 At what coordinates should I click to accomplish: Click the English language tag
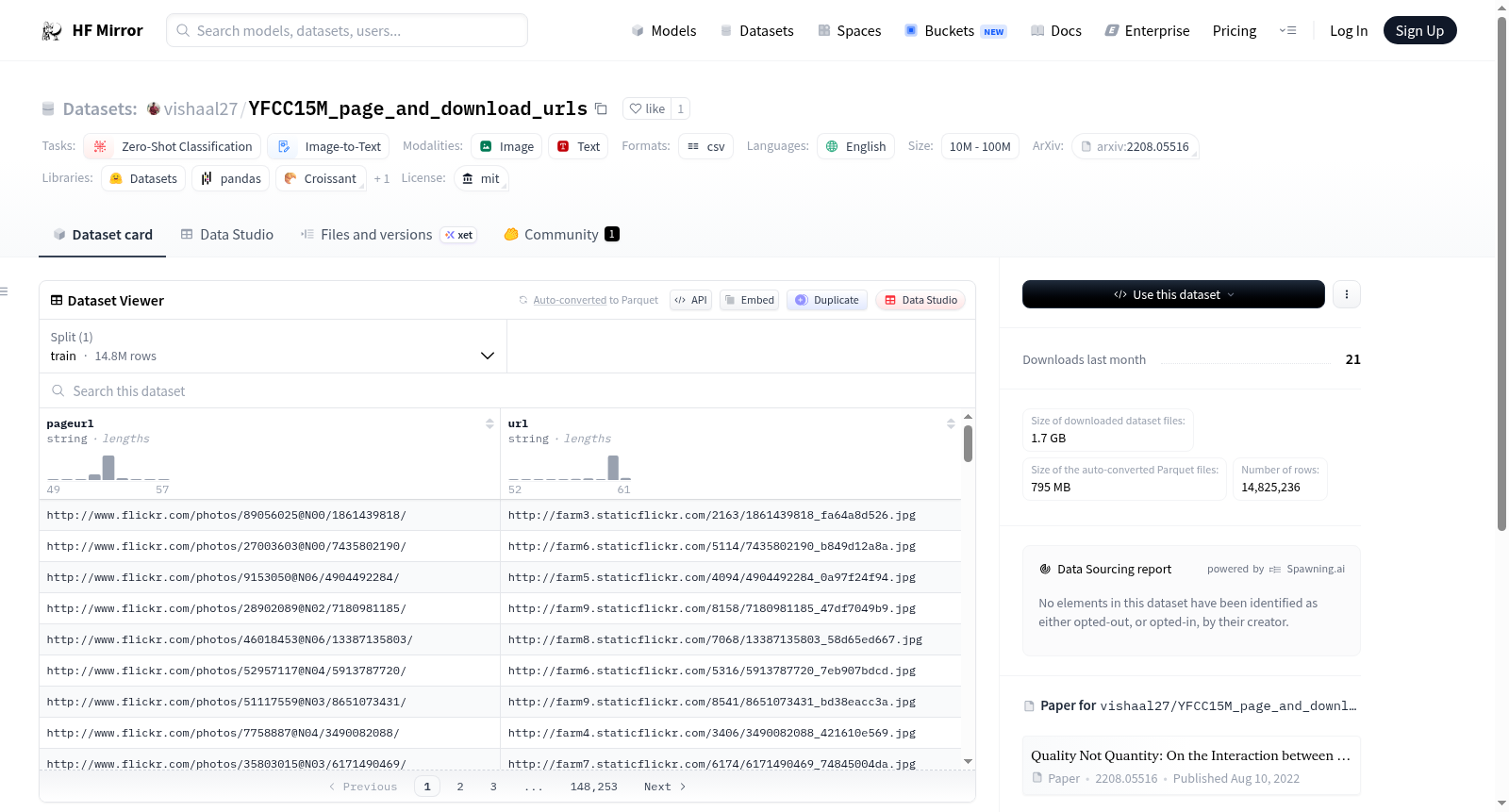tap(855, 146)
